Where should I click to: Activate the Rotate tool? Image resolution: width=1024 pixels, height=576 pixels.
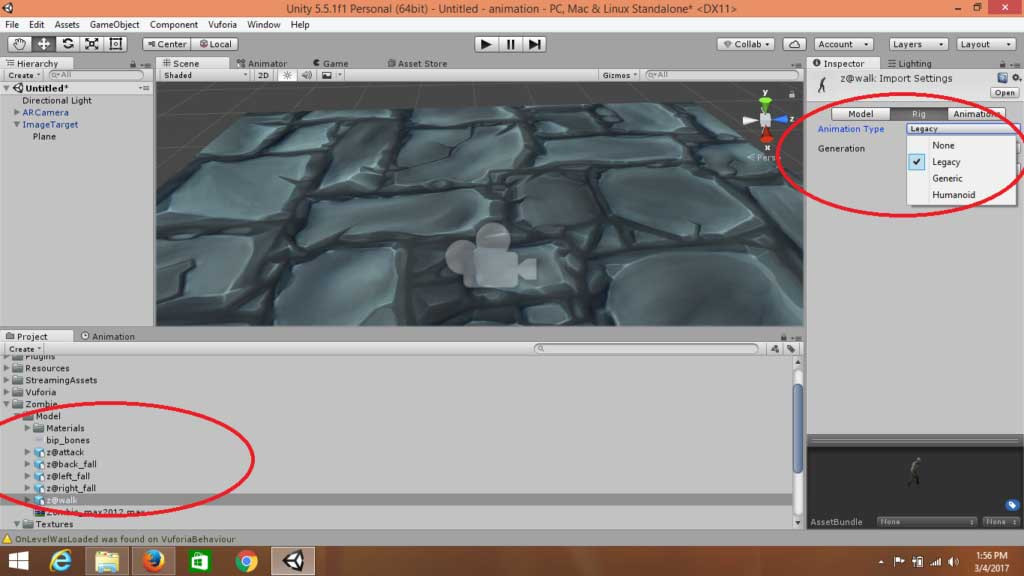68,44
